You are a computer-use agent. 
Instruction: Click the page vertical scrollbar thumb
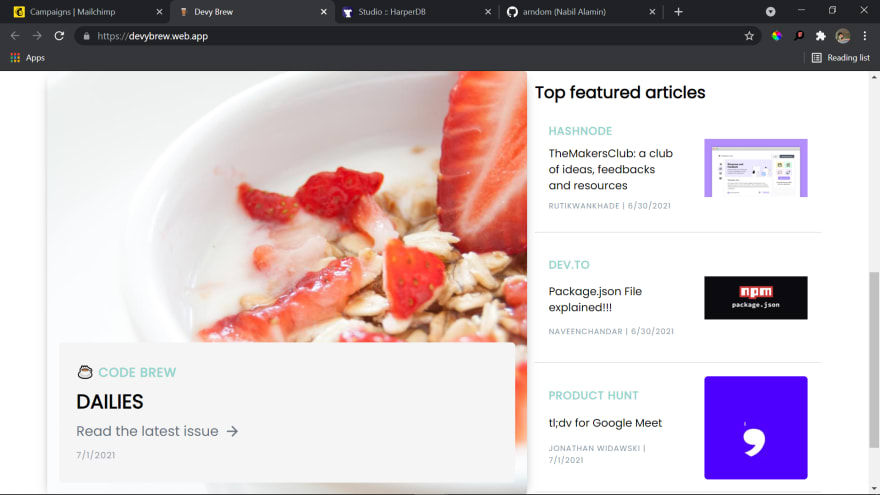coord(874,360)
